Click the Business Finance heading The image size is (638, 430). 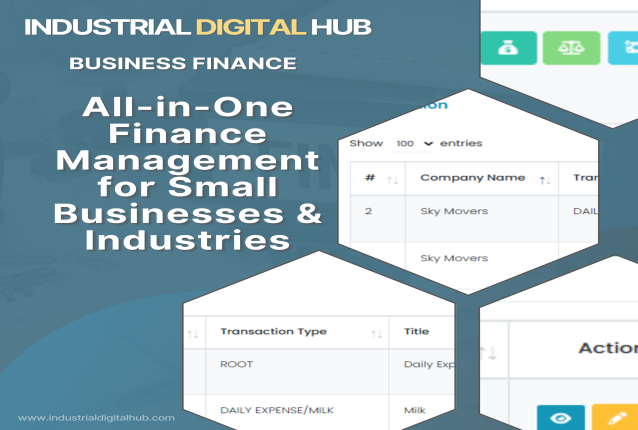[x=183, y=63]
